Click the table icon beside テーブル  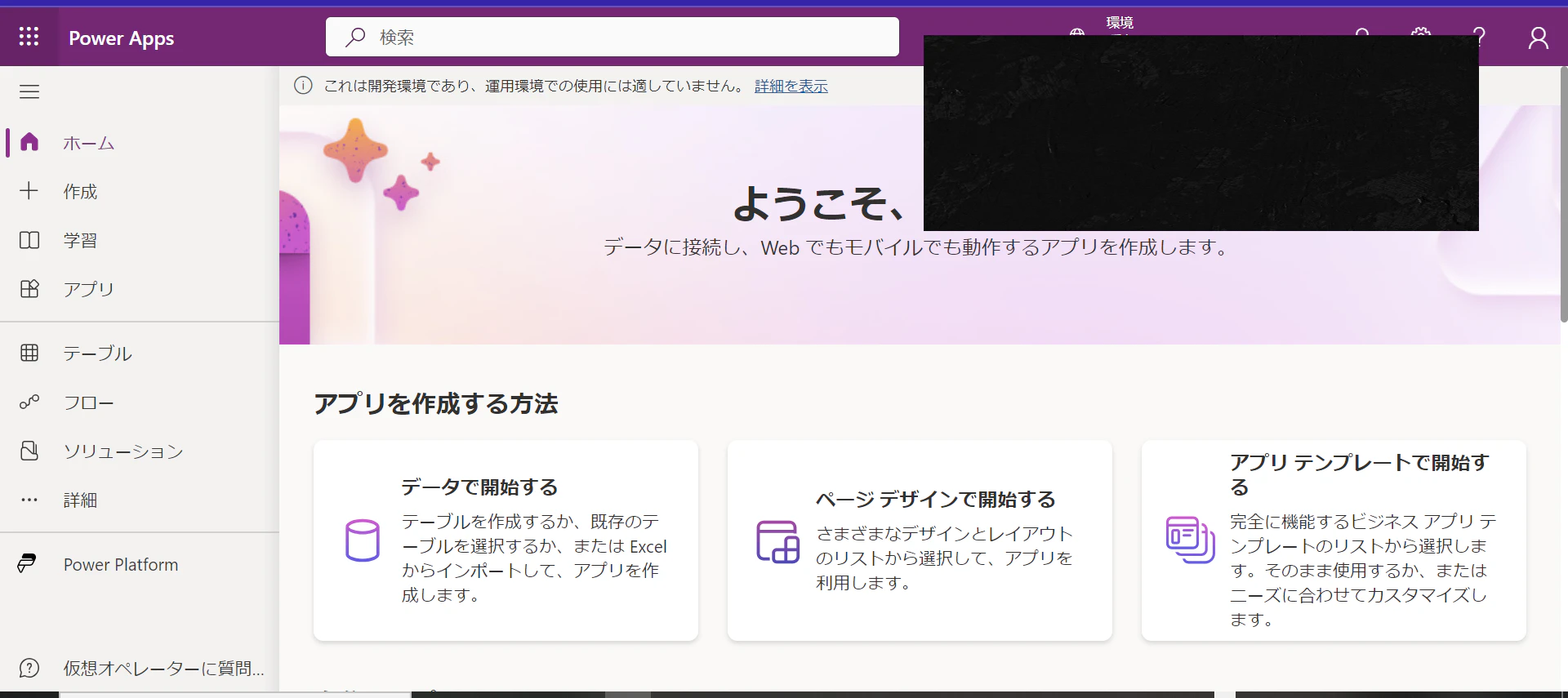pyautogui.click(x=29, y=353)
